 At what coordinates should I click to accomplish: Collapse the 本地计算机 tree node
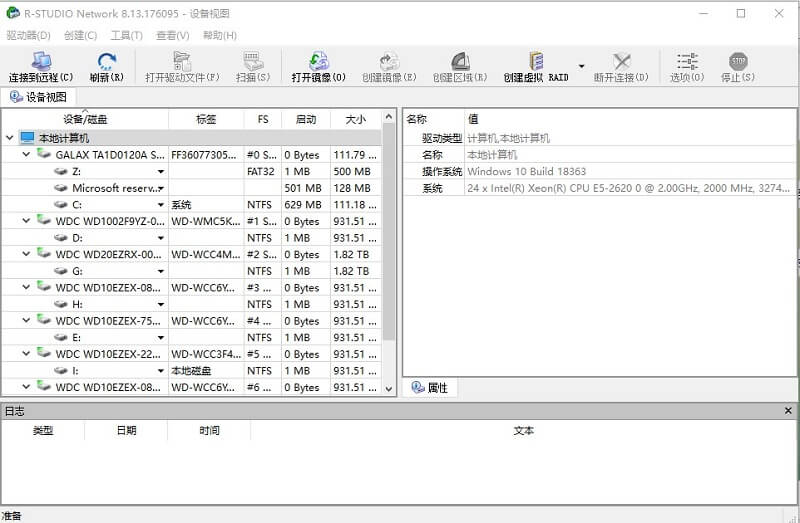pyautogui.click(x=10, y=138)
